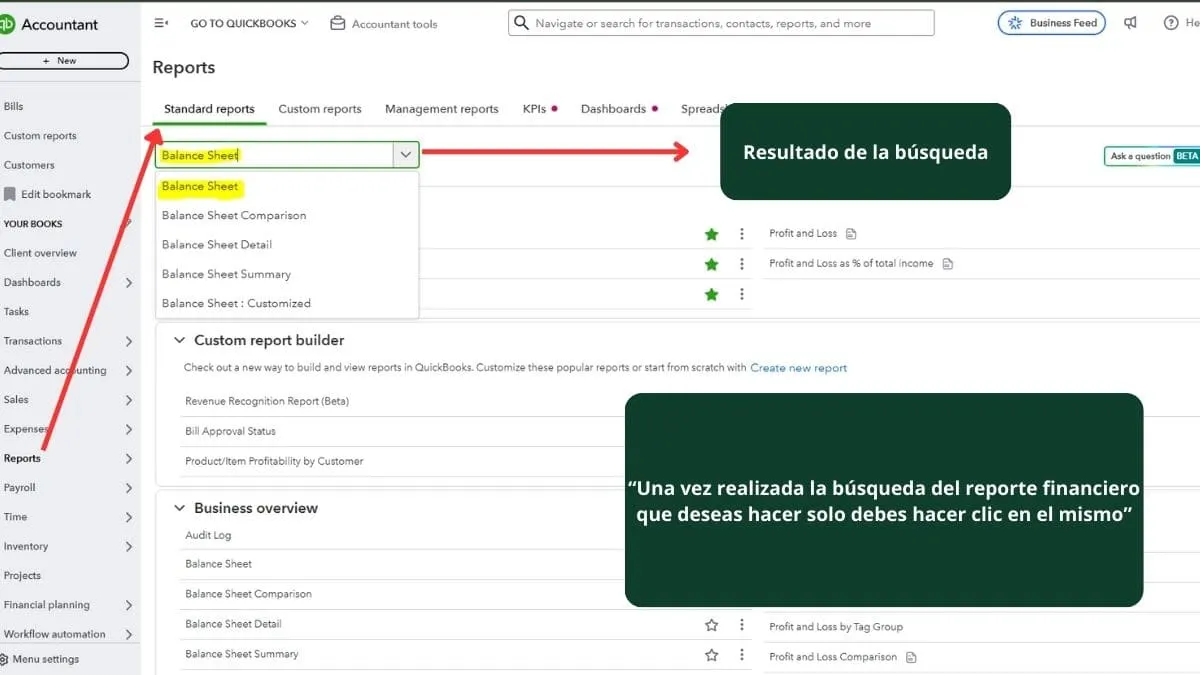
Task: Open Audit Log under Business overview
Action: tap(208, 535)
